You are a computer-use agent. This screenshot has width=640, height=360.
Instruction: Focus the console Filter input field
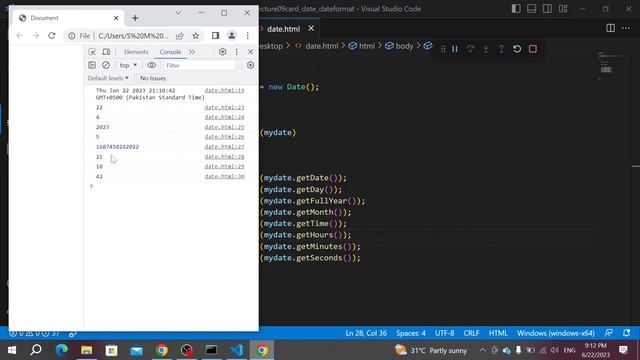coord(200,65)
